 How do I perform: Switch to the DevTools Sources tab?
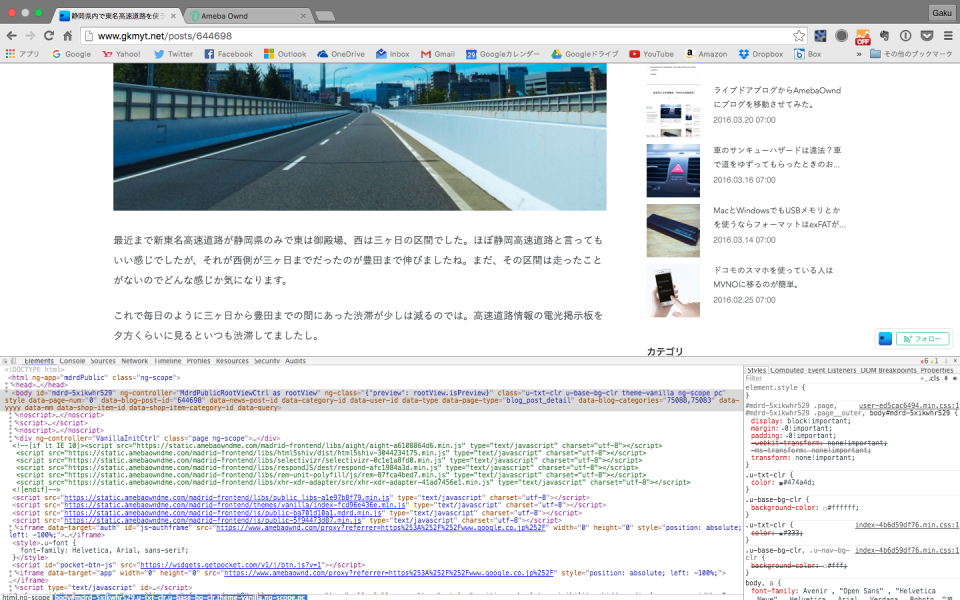coord(103,361)
